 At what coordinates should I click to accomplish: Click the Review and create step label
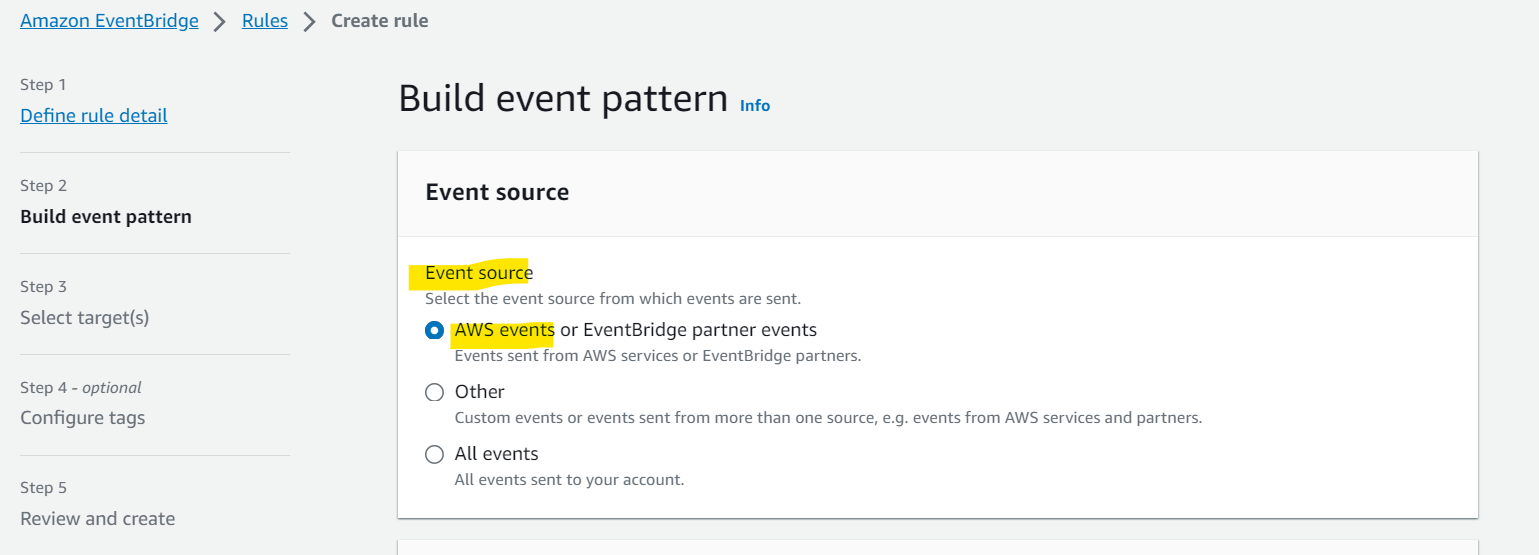98,519
